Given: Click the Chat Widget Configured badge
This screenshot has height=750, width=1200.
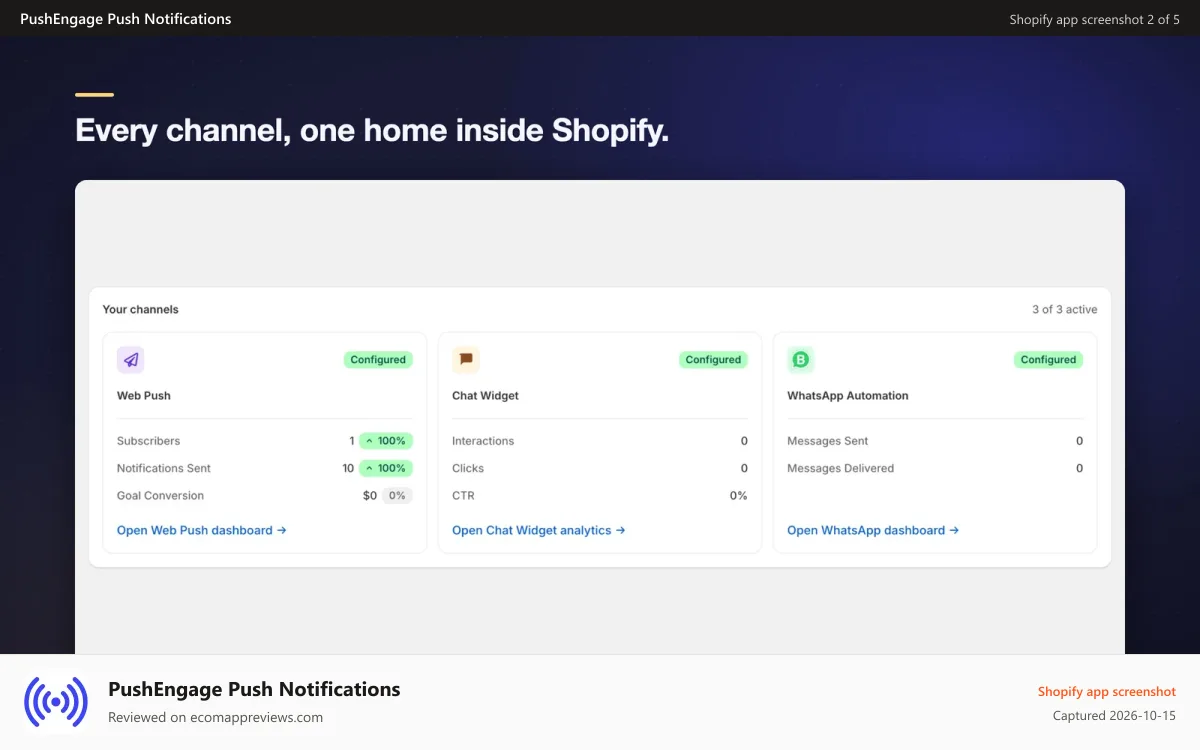Looking at the screenshot, I should pyautogui.click(x=713, y=360).
